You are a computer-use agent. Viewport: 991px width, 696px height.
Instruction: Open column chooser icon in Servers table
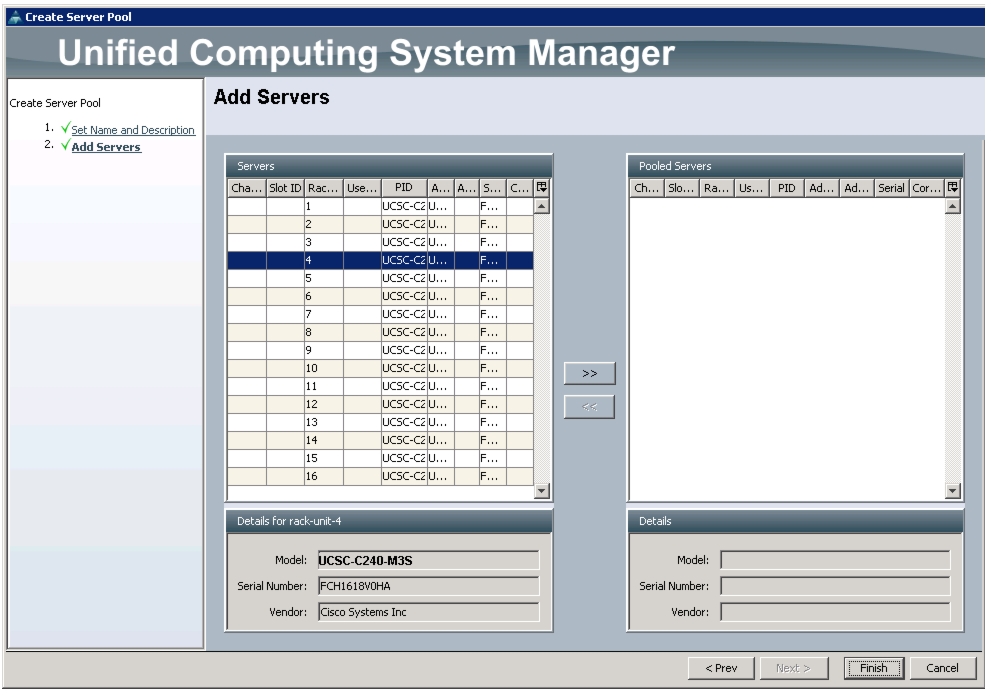tap(542, 188)
